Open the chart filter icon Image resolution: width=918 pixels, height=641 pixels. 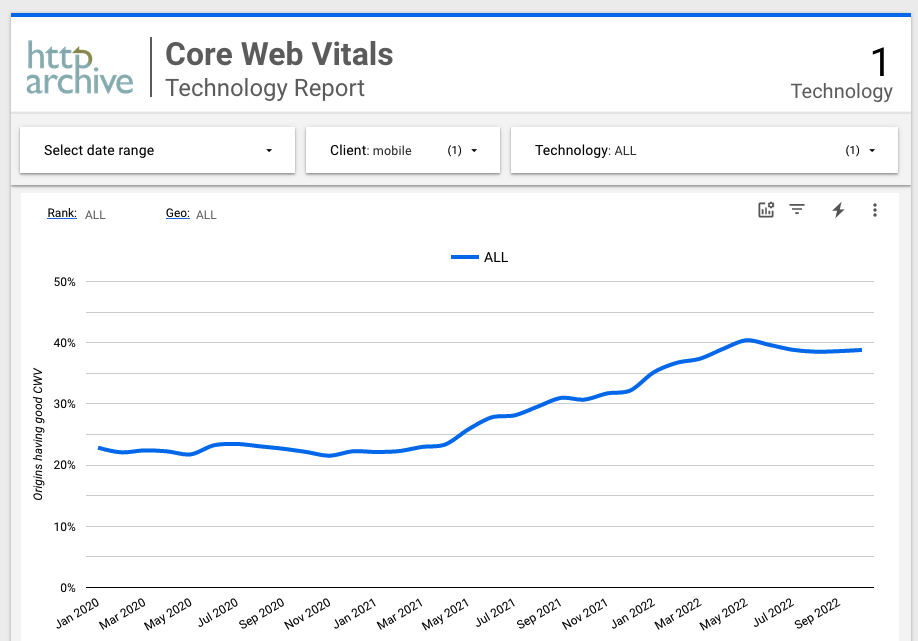pyautogui.click(x=797, y=210)
